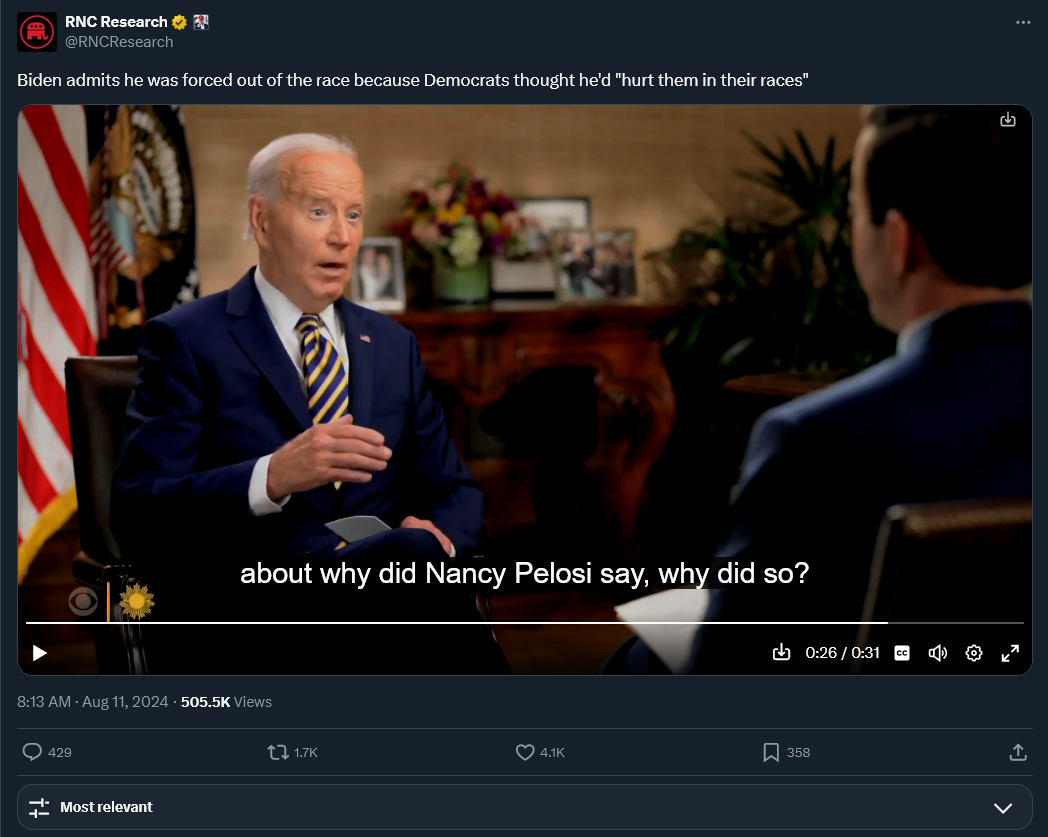Mute the video sound
This screenshot has height=837, width=1048.
click(938, 653)
